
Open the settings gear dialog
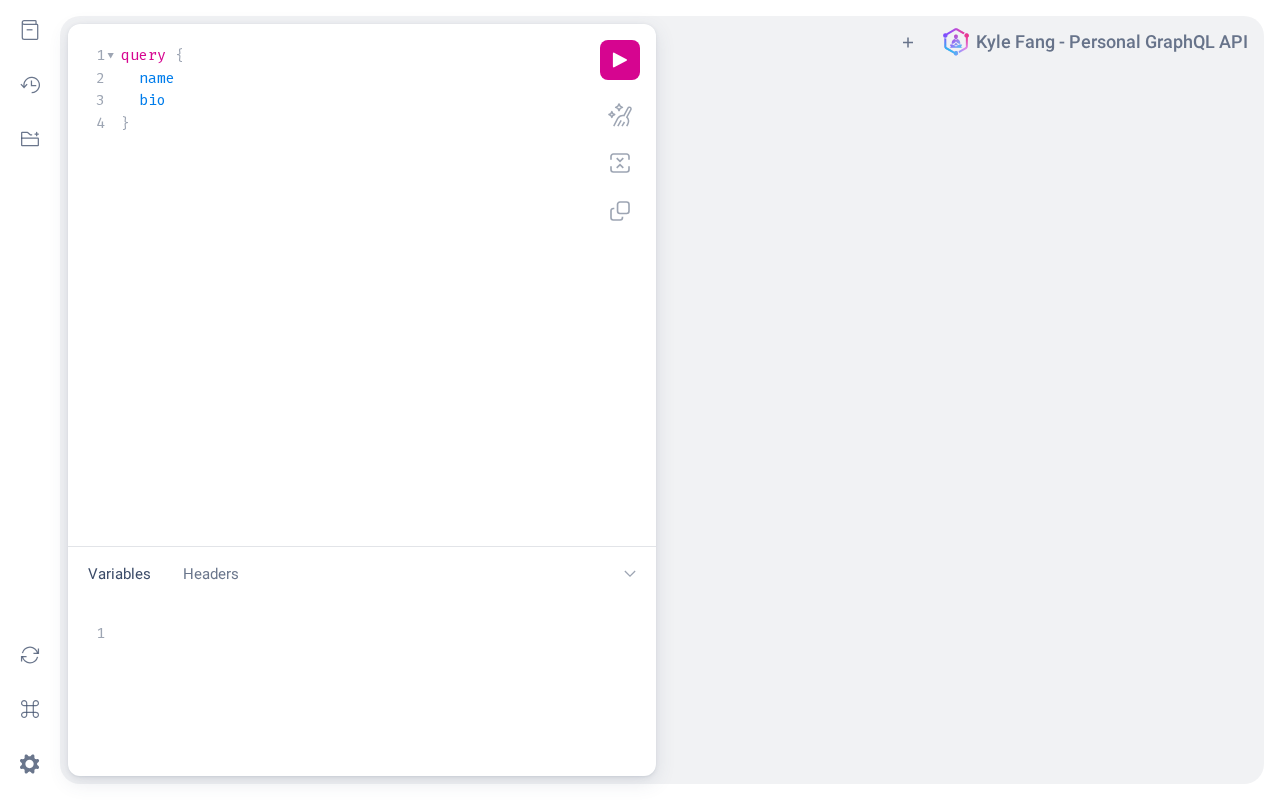click(x=30, y=764)
